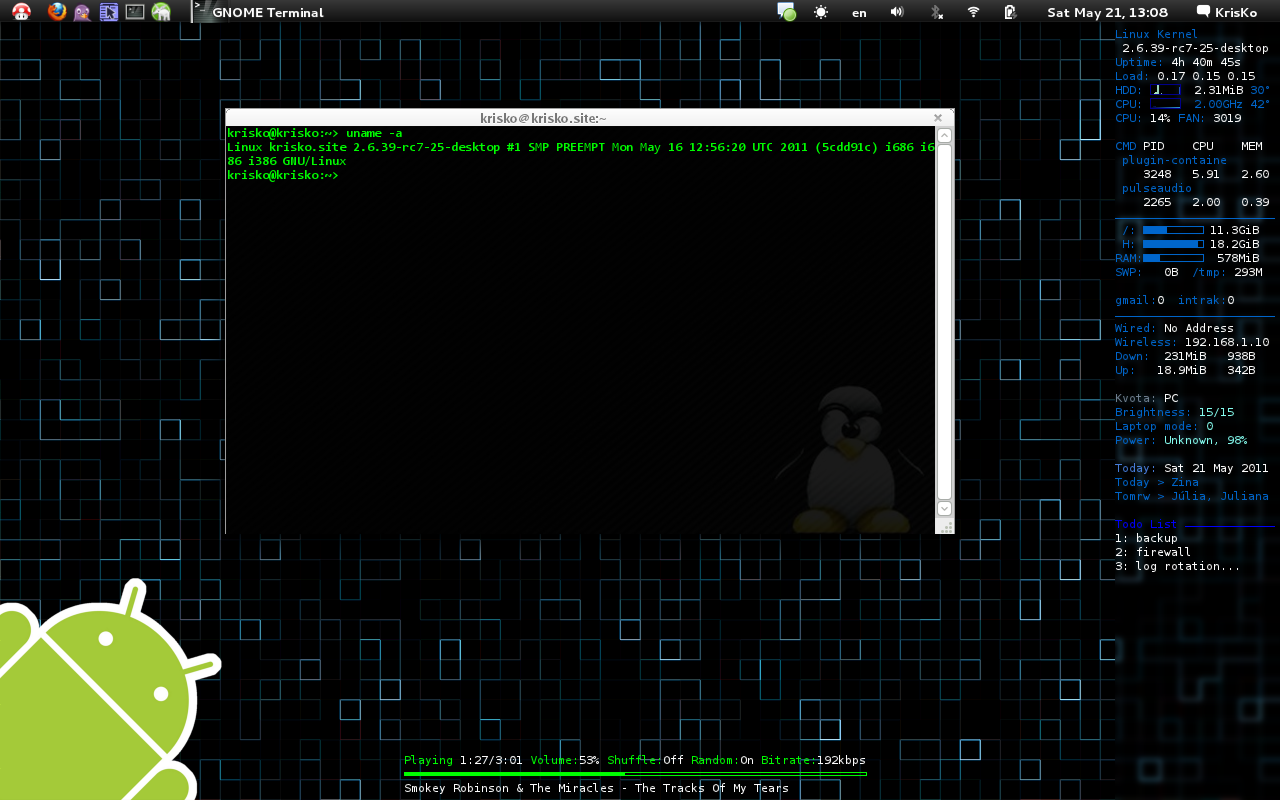Open the red mushroom launcher icon

(21, 12)
